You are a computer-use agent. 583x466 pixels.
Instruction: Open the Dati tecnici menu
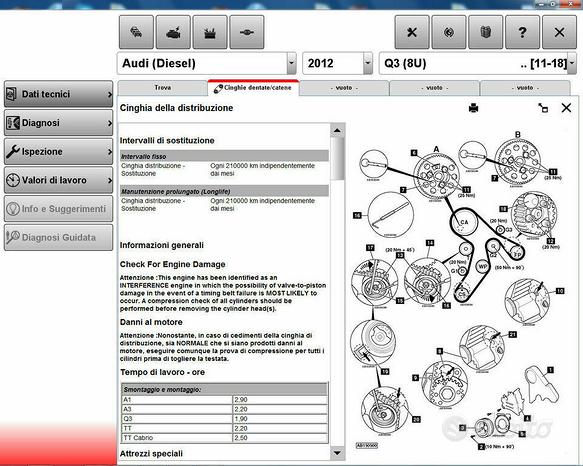click(58, 94)
